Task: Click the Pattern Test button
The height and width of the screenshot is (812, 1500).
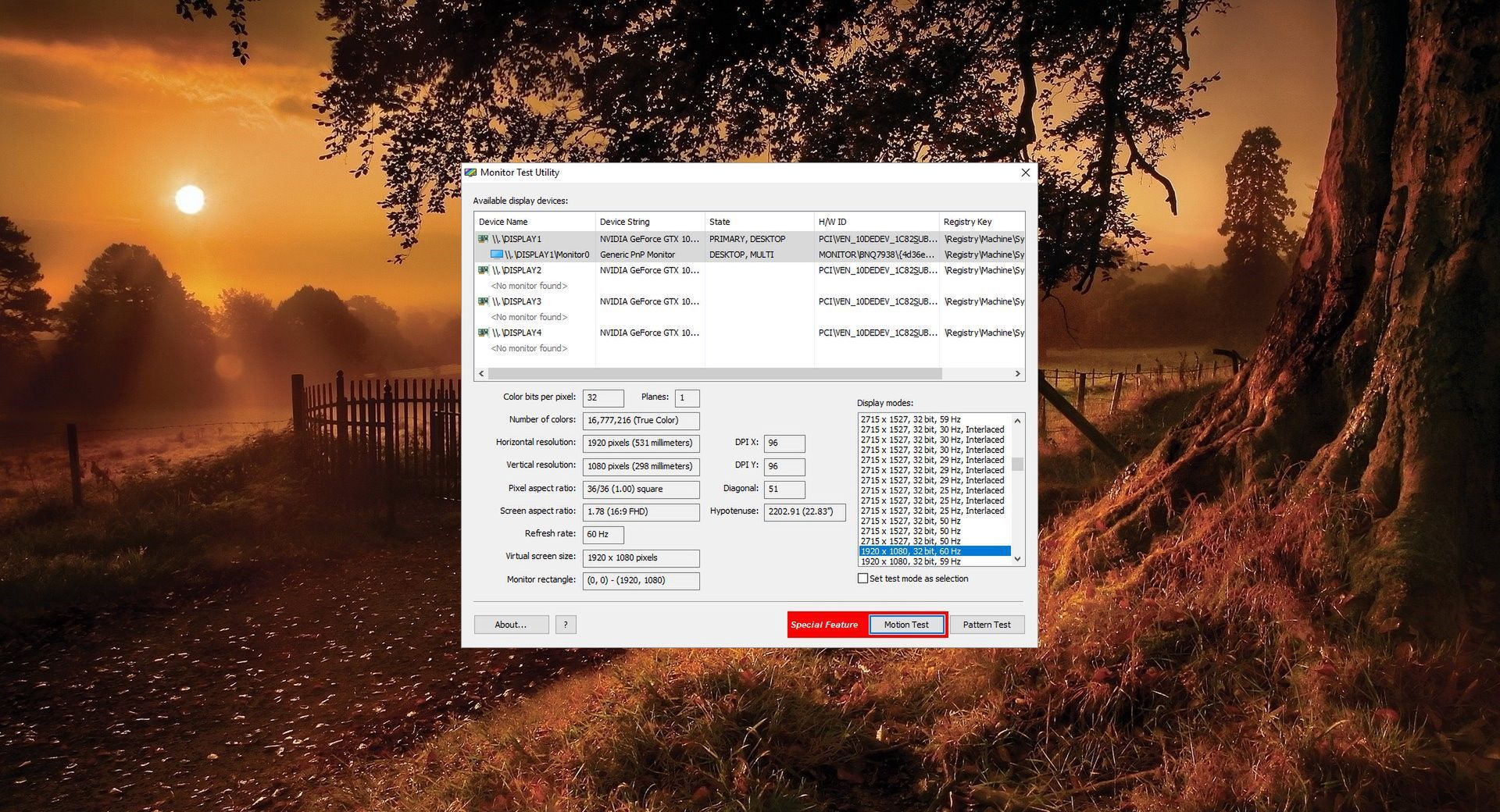Action: point(987,625)
